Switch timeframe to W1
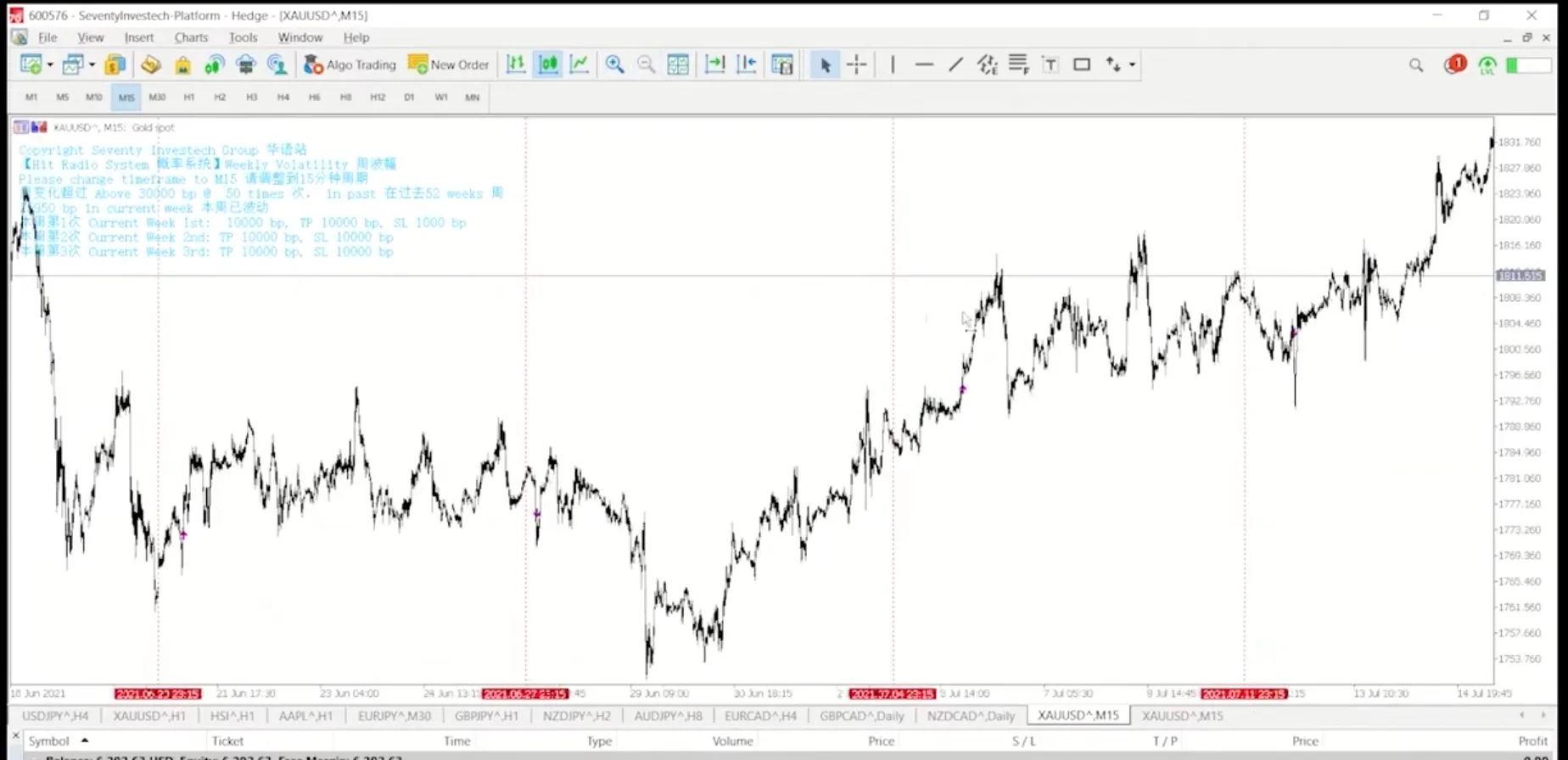This screenshot has height=760, width=1568. click(x=441, y=98)
